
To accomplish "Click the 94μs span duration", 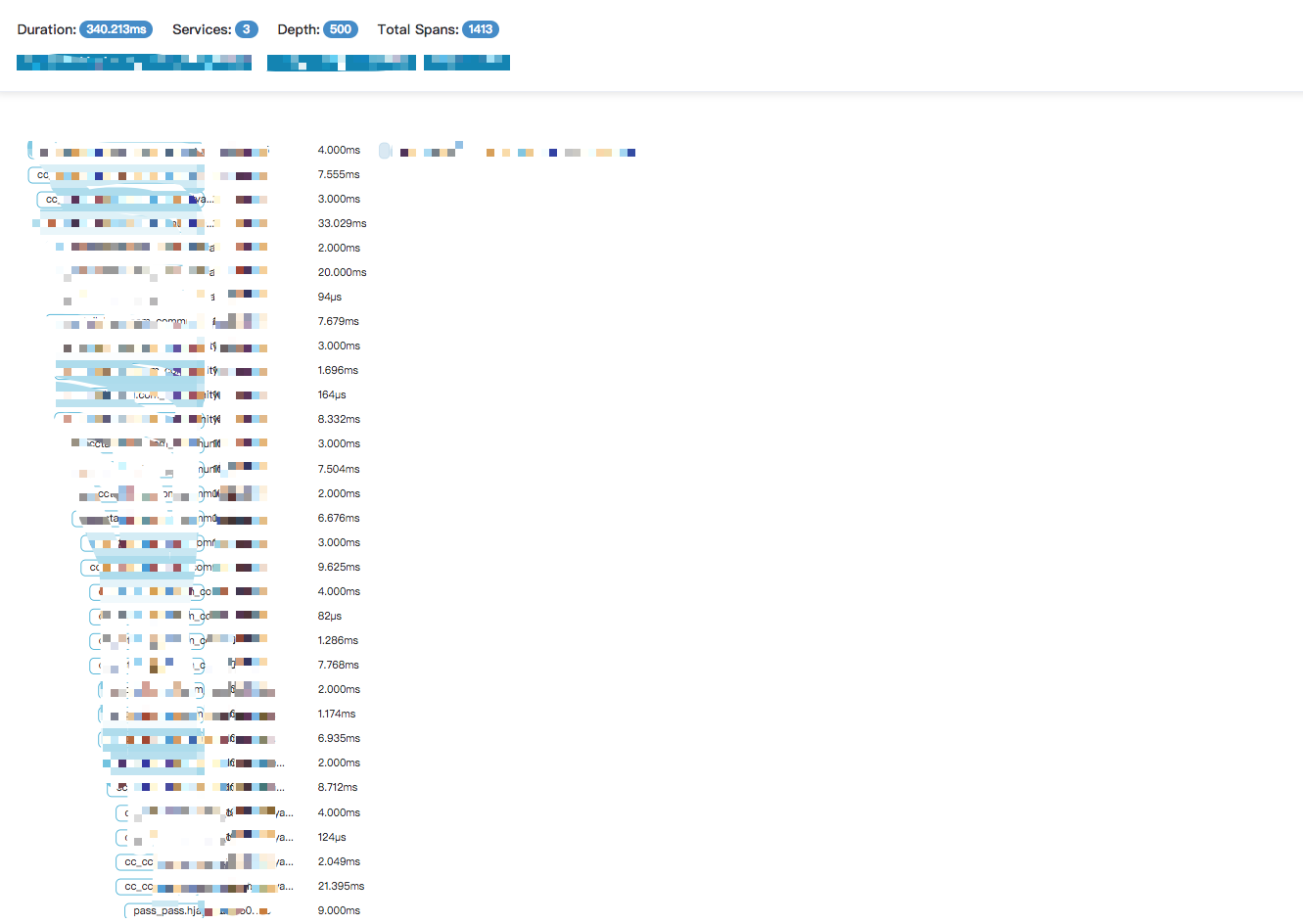I will [x=330, y=297].
